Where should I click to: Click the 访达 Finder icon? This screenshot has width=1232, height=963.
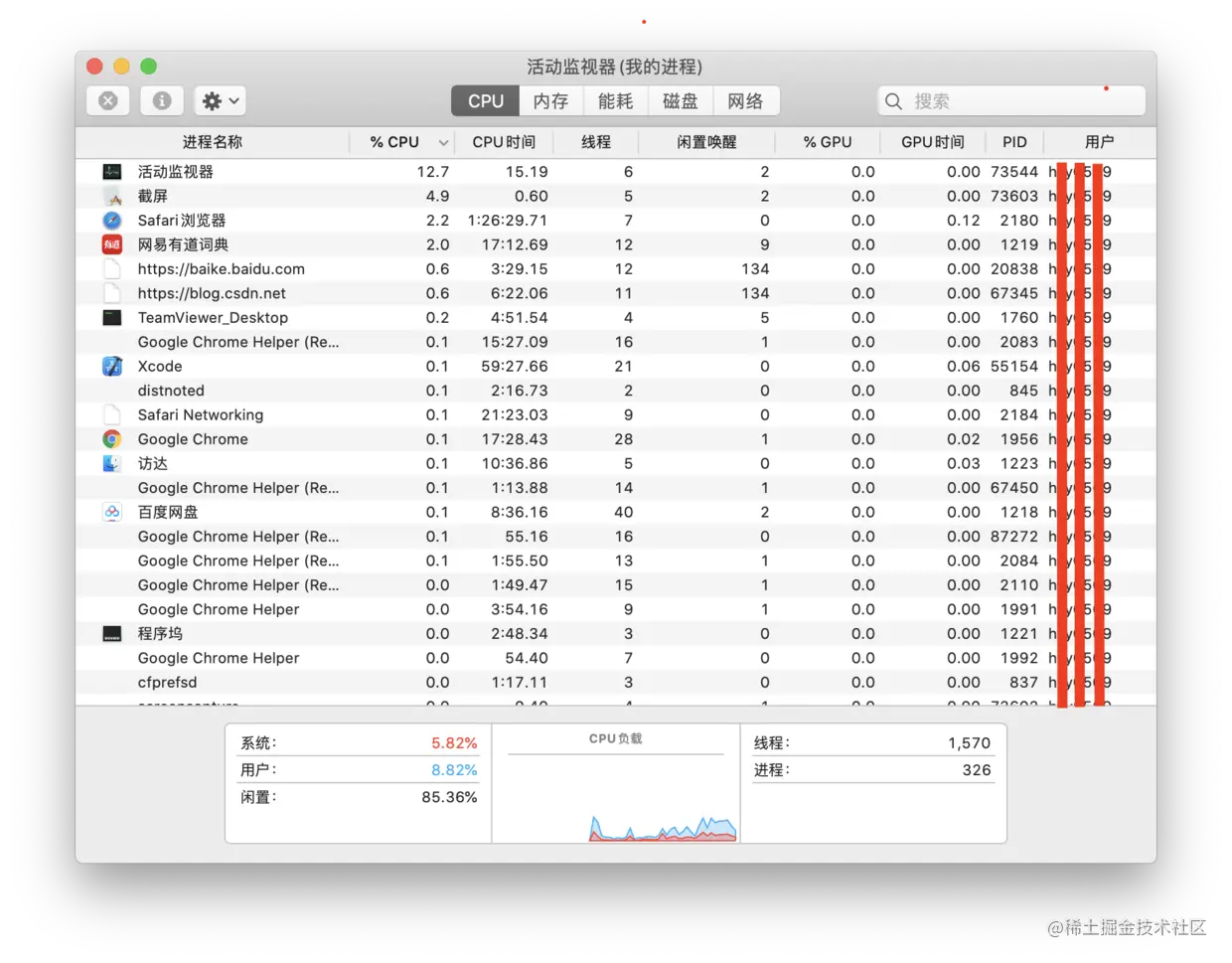click(112, 464)
